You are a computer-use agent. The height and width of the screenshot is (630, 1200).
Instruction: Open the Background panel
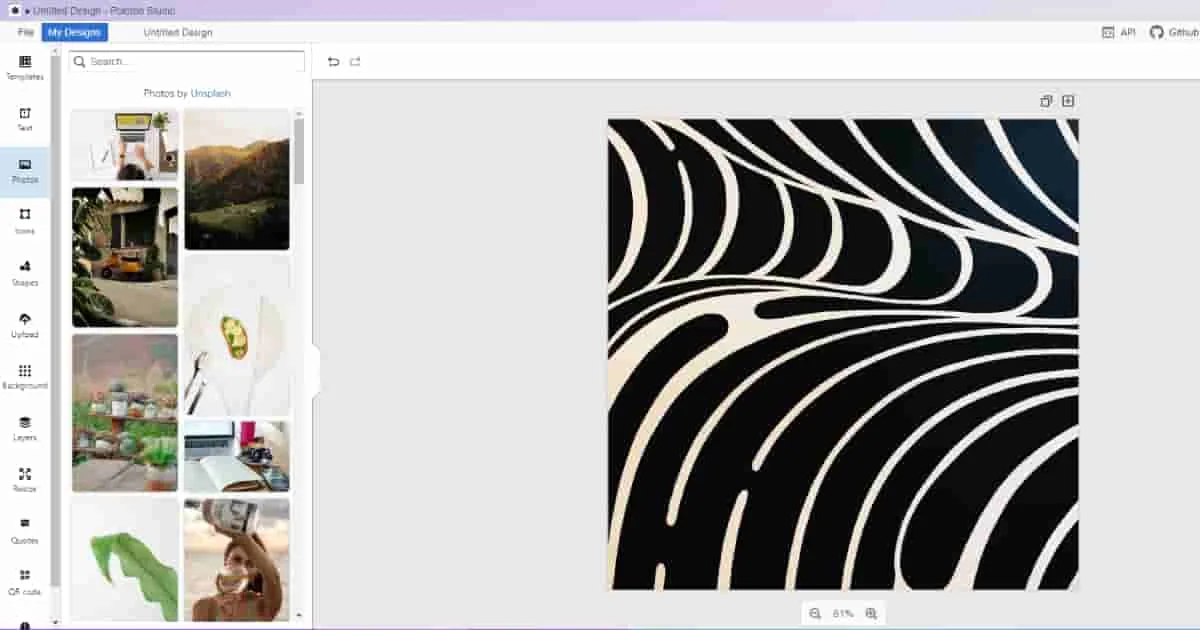(x=25, y=377)
